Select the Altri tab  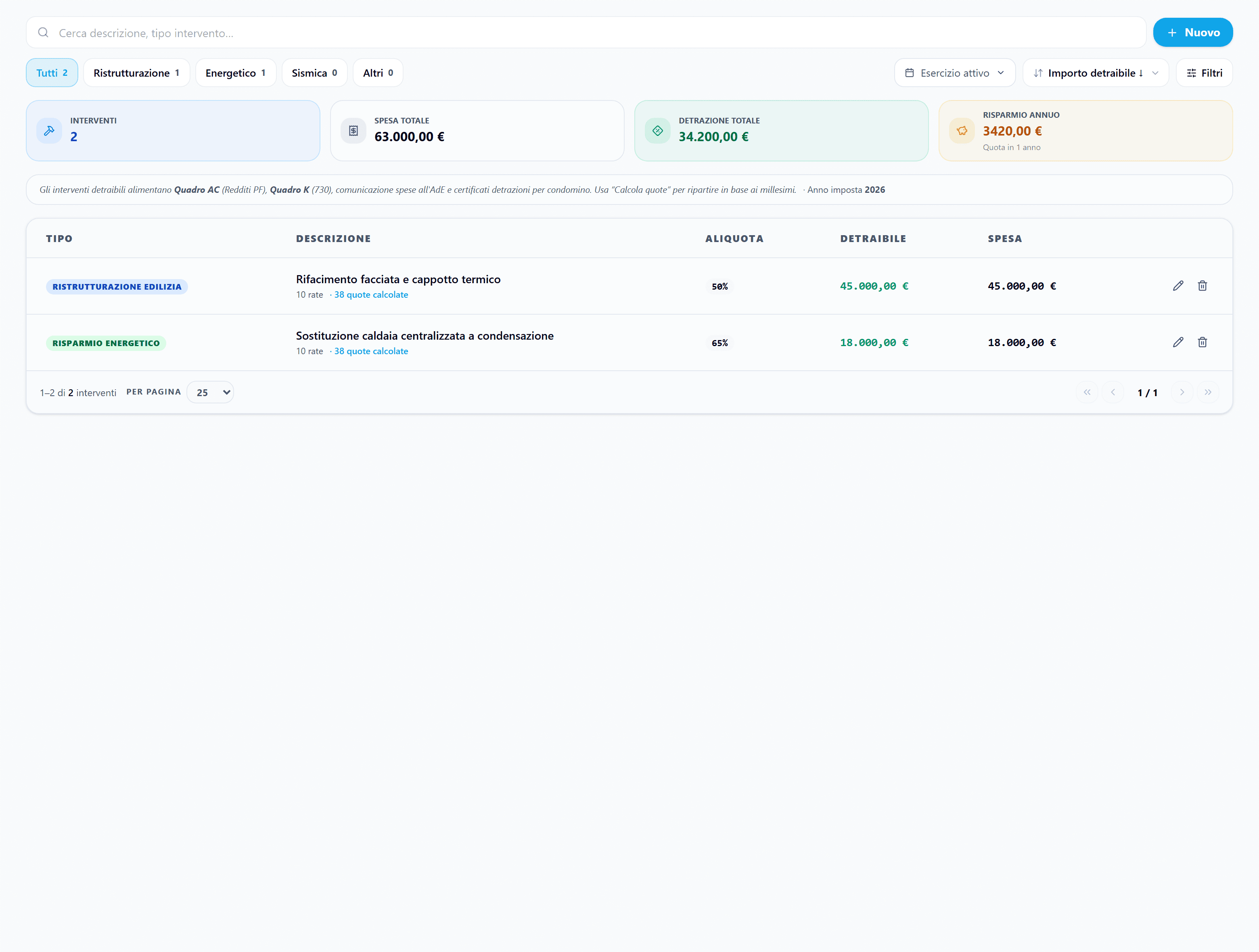(x=378, y=73)
